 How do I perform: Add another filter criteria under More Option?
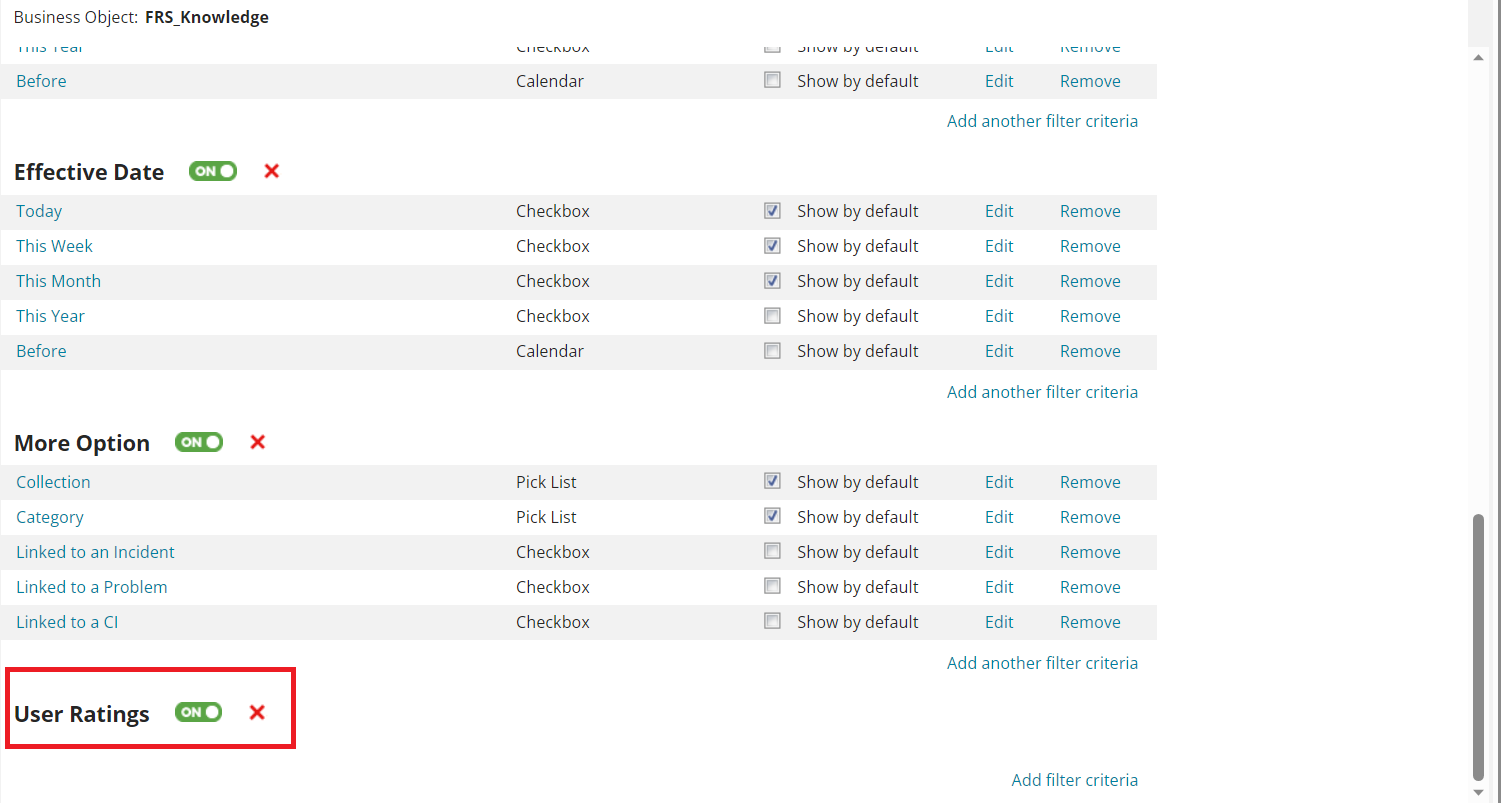(1042, 663)
